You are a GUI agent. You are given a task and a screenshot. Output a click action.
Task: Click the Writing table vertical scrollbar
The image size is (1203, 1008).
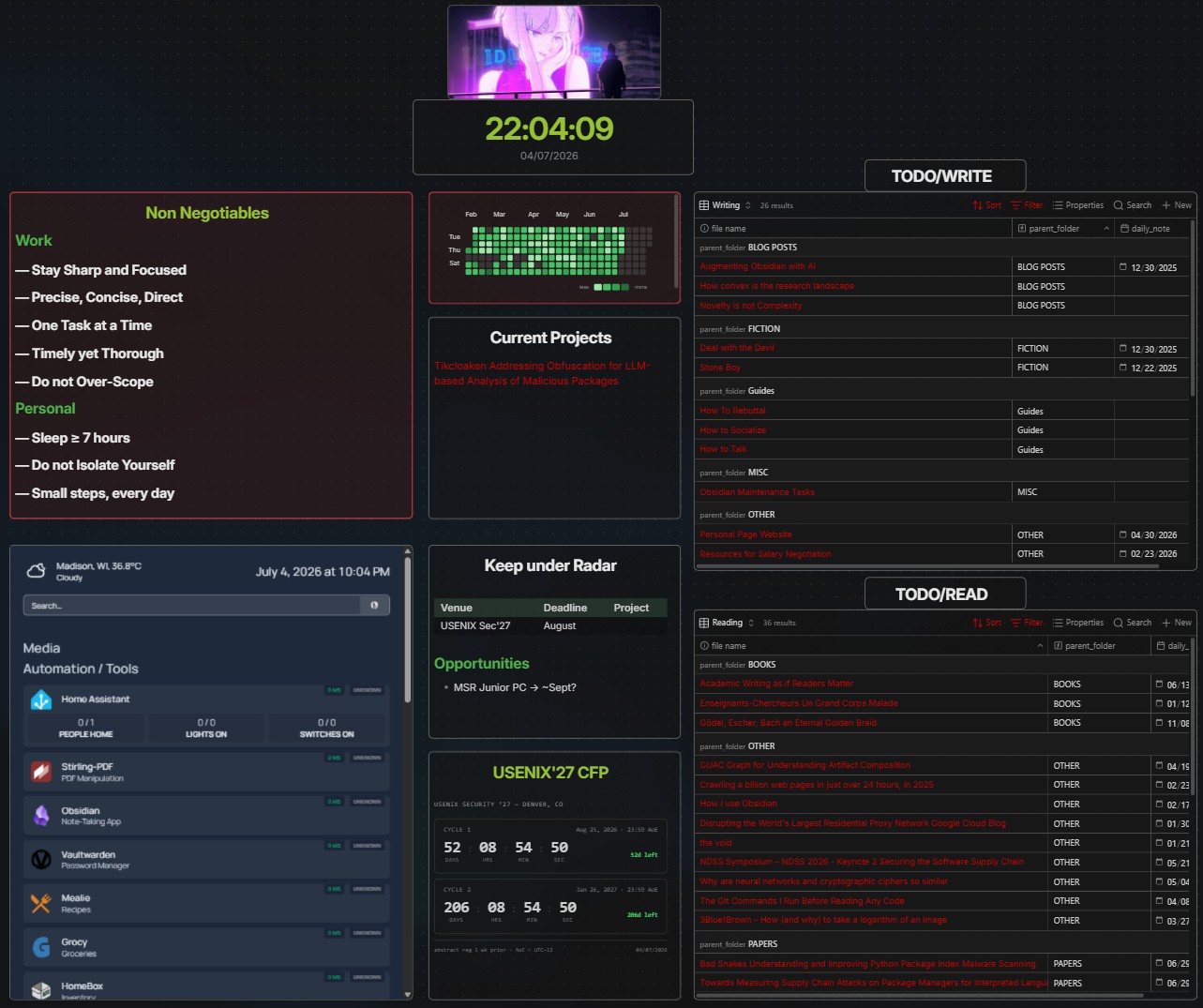1193,309
